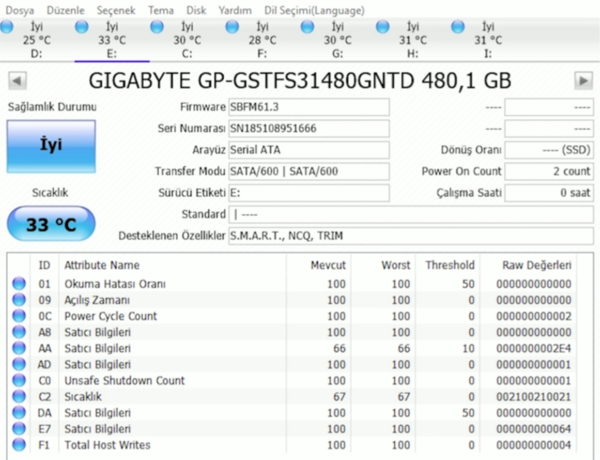Switch to drive F: tab at 28 °C
Viewport: 600px width, 460px height.
[262, 40]
